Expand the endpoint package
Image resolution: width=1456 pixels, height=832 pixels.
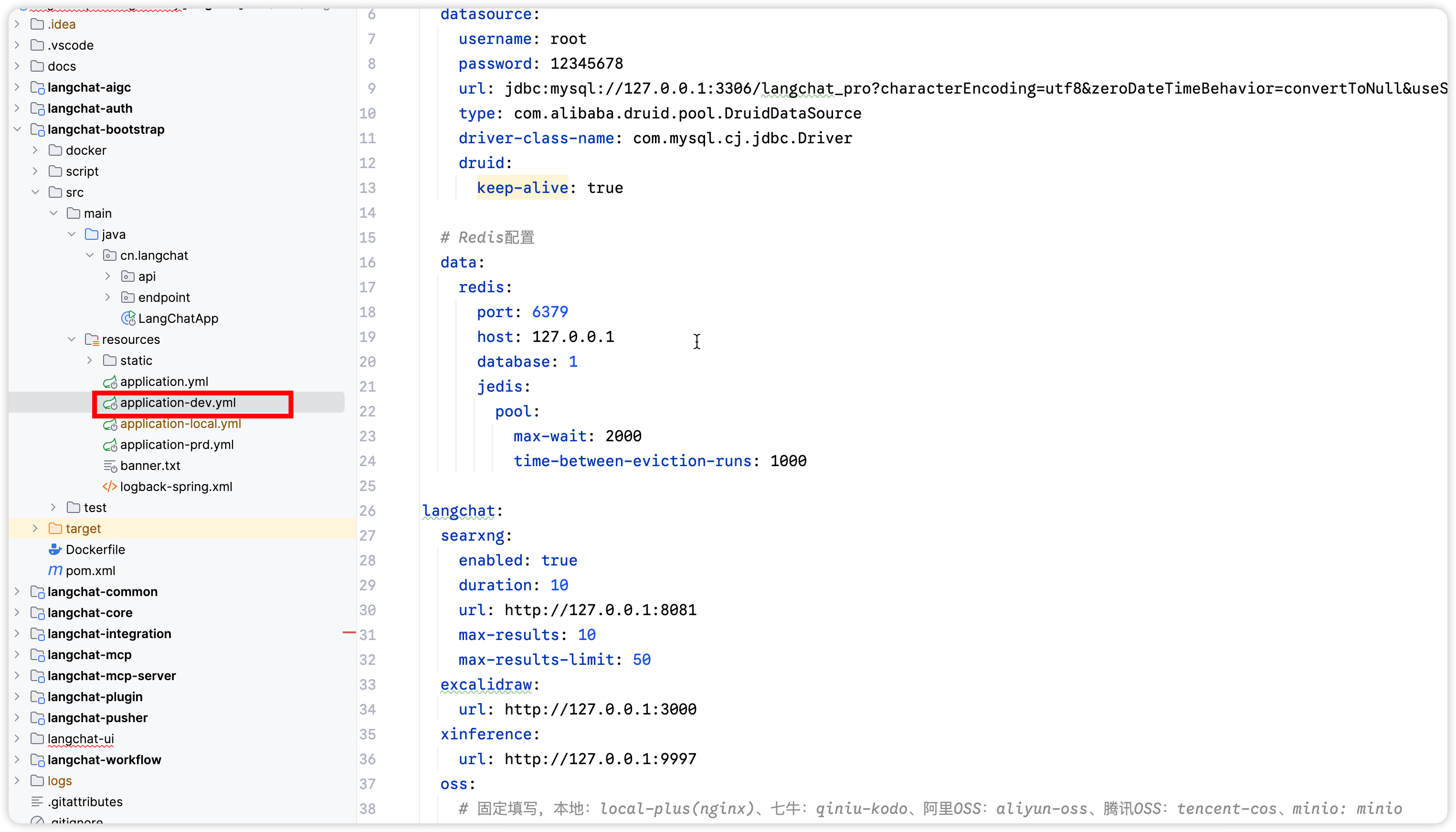107,297
